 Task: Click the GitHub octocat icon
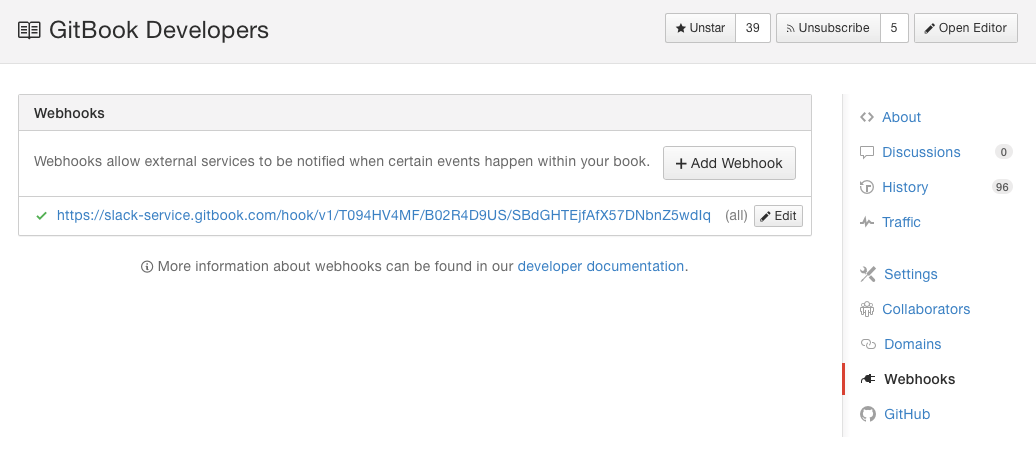click(x=867, y=414)
